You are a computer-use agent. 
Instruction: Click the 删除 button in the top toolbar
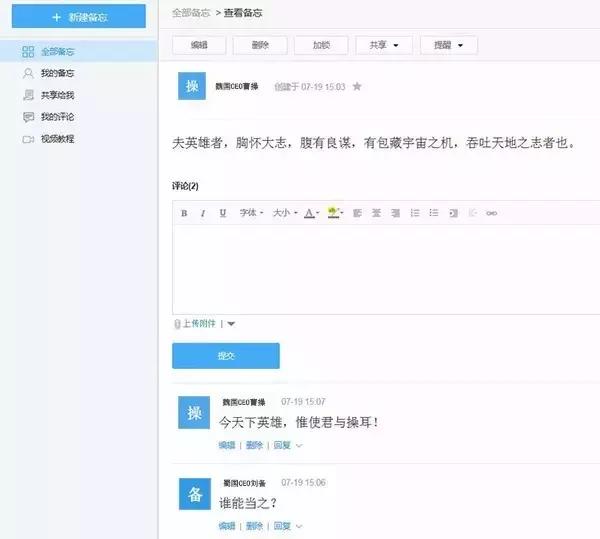coord(260,45)
